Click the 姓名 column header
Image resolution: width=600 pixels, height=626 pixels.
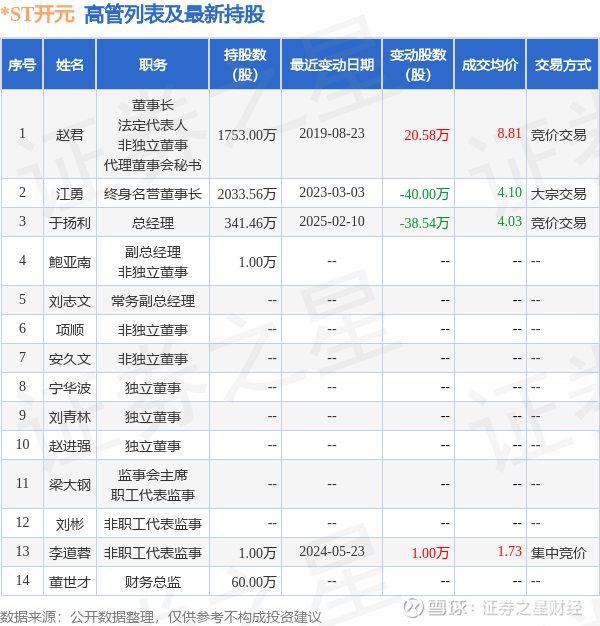(x=69, y=64)
